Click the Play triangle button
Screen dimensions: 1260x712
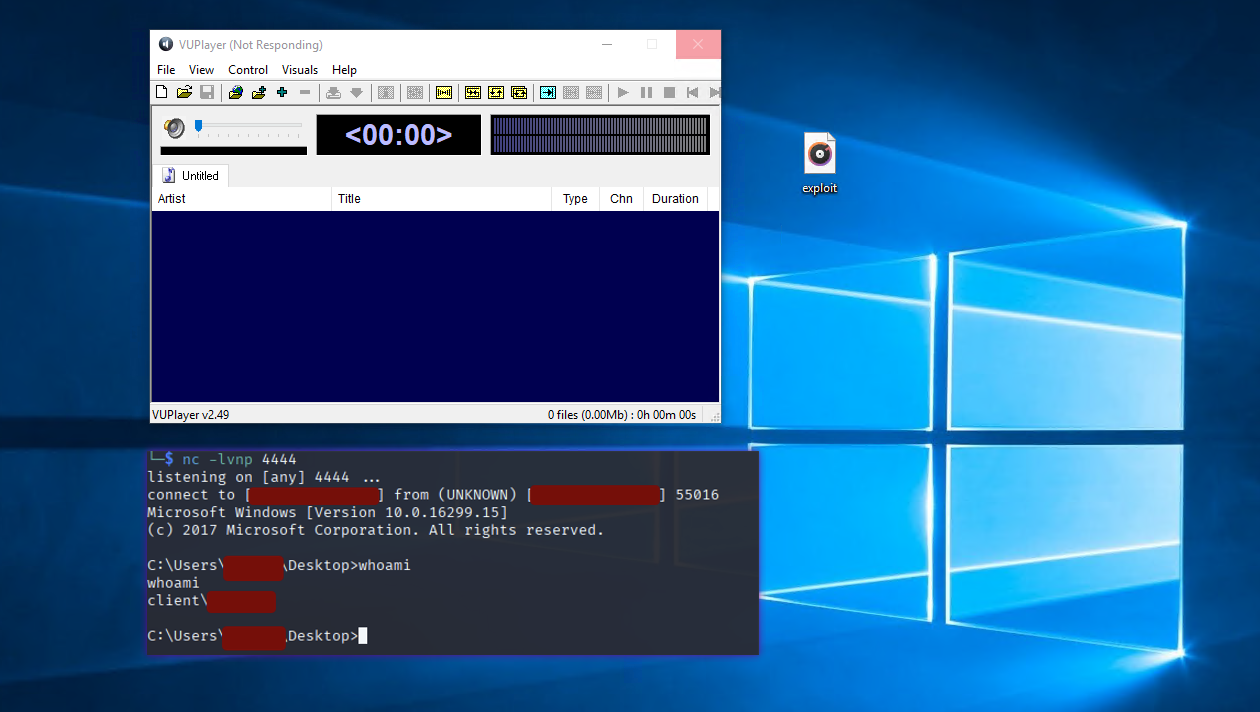coord(623,92)
